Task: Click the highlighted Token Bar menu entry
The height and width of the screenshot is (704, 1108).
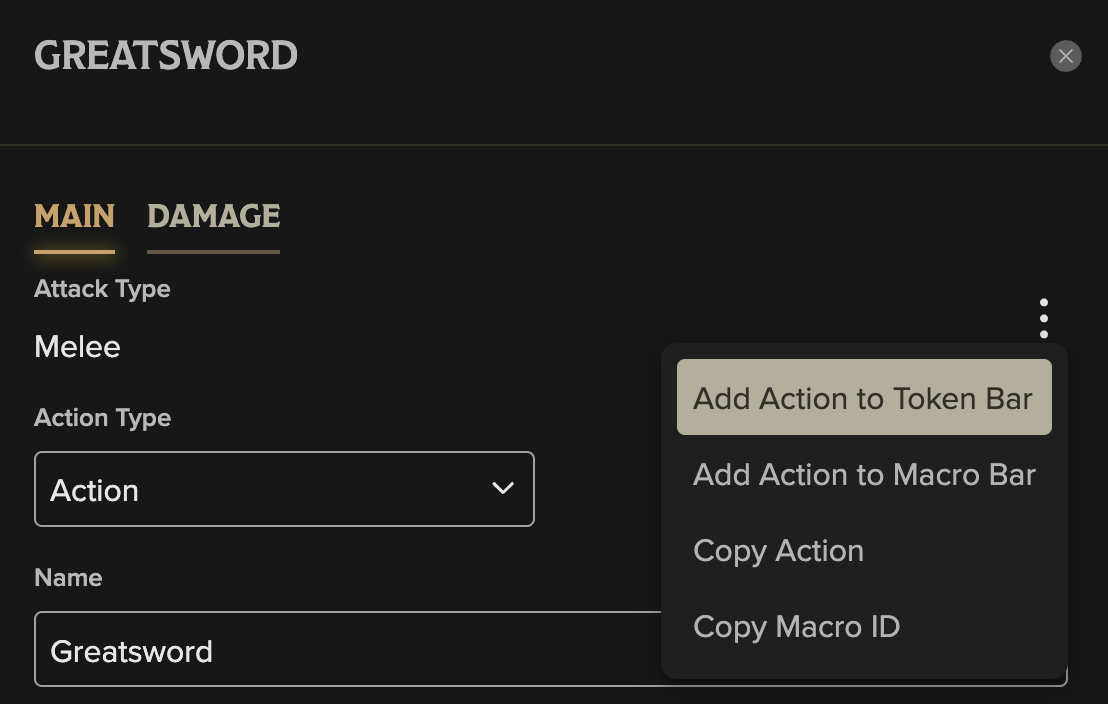Action: pyautogui.click(x=864, y=397)
